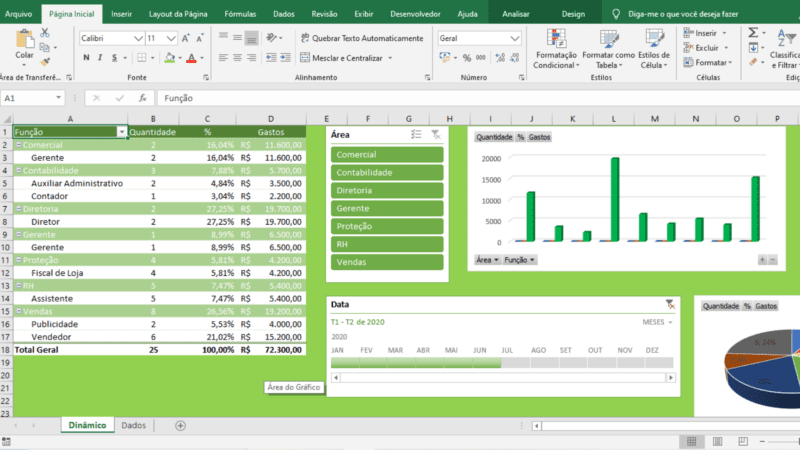The height and width of the screenshot is (450, 800).
Task: Clear the Data timeline filter
Action: 669,304
